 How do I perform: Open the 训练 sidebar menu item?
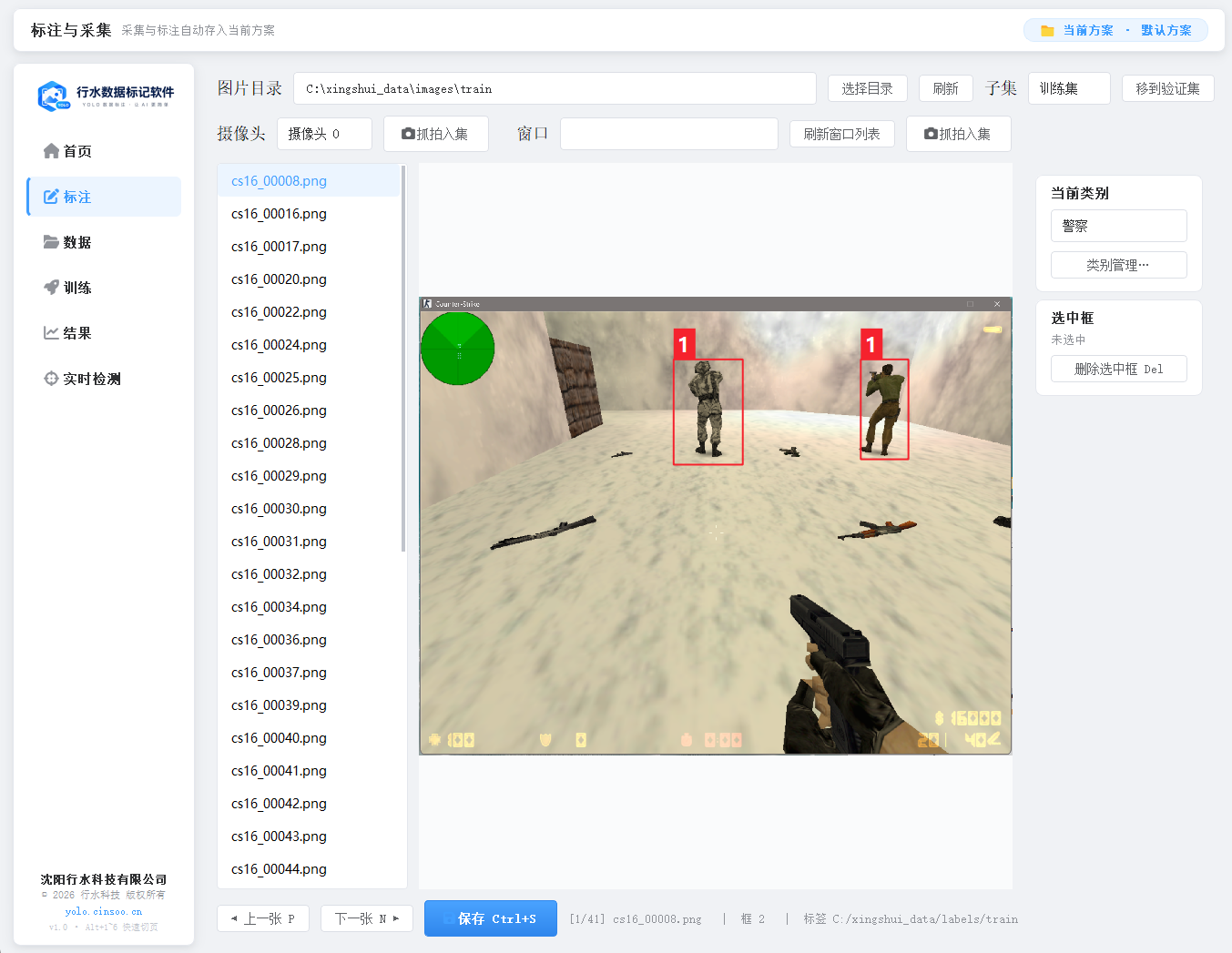[104, 288]
